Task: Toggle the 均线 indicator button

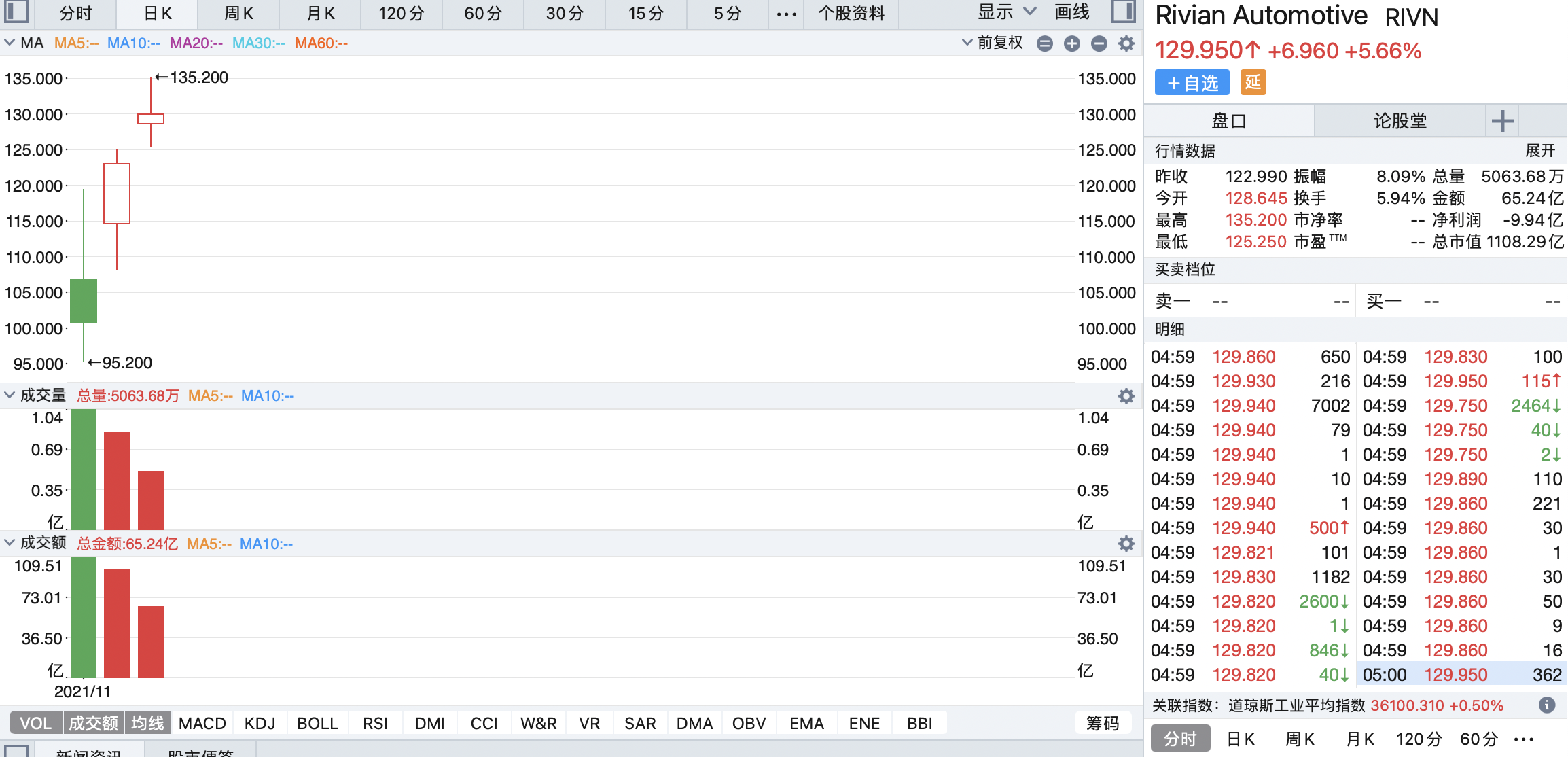Action: click(x=147, y=723)
